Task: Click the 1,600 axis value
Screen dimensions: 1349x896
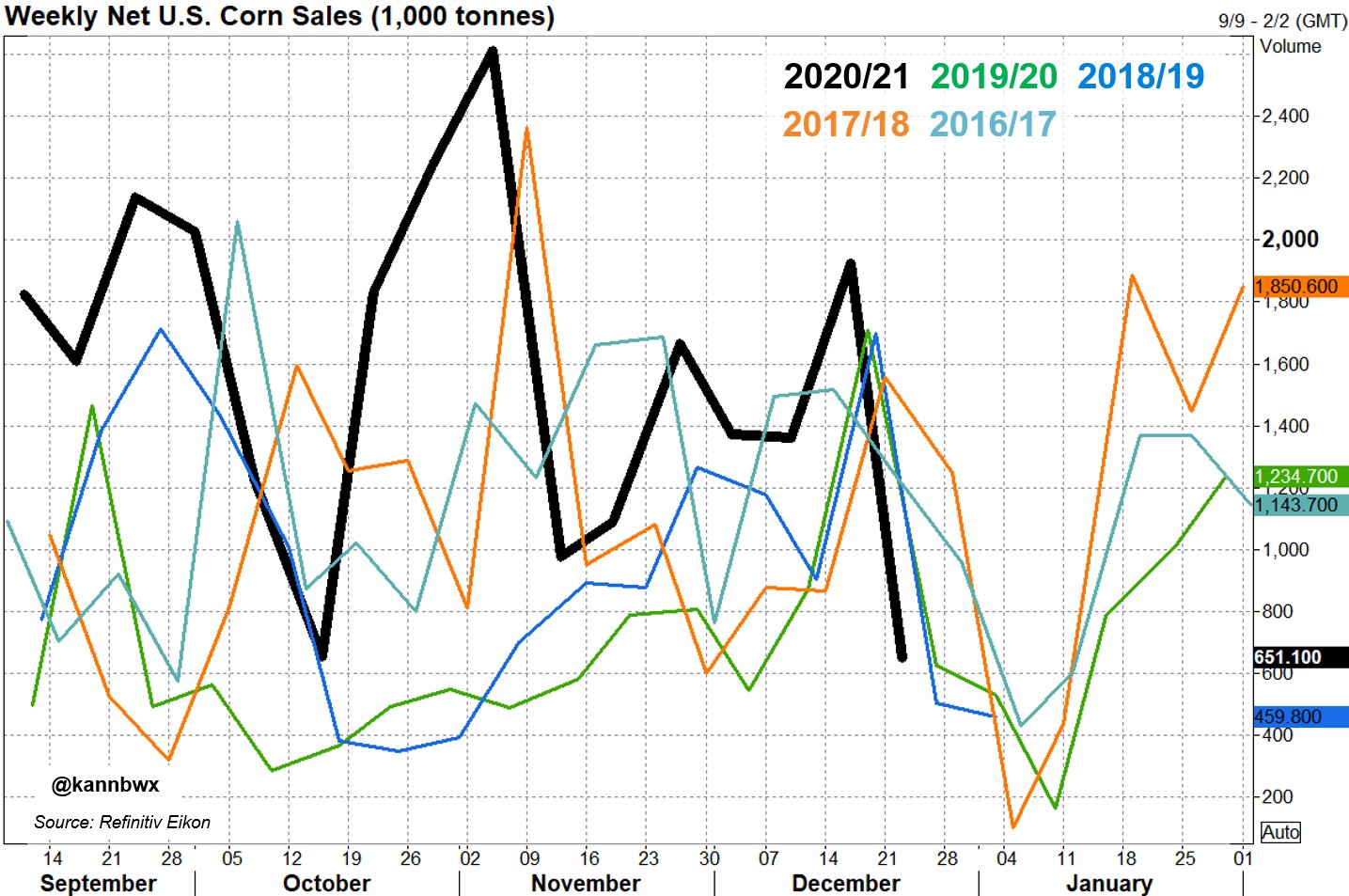Action: (x=1285, y=364)
